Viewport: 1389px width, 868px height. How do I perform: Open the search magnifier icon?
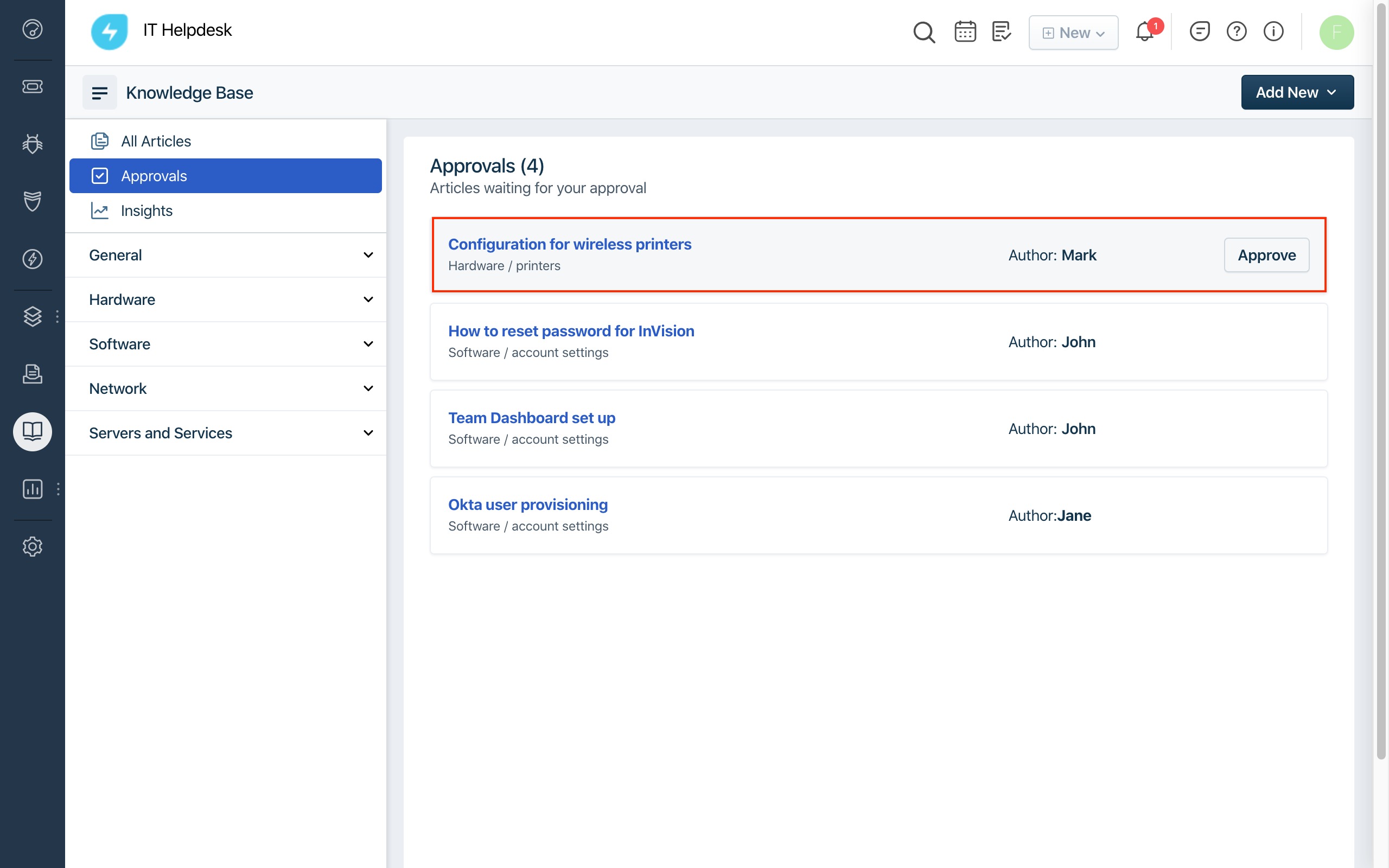[923, 32]
